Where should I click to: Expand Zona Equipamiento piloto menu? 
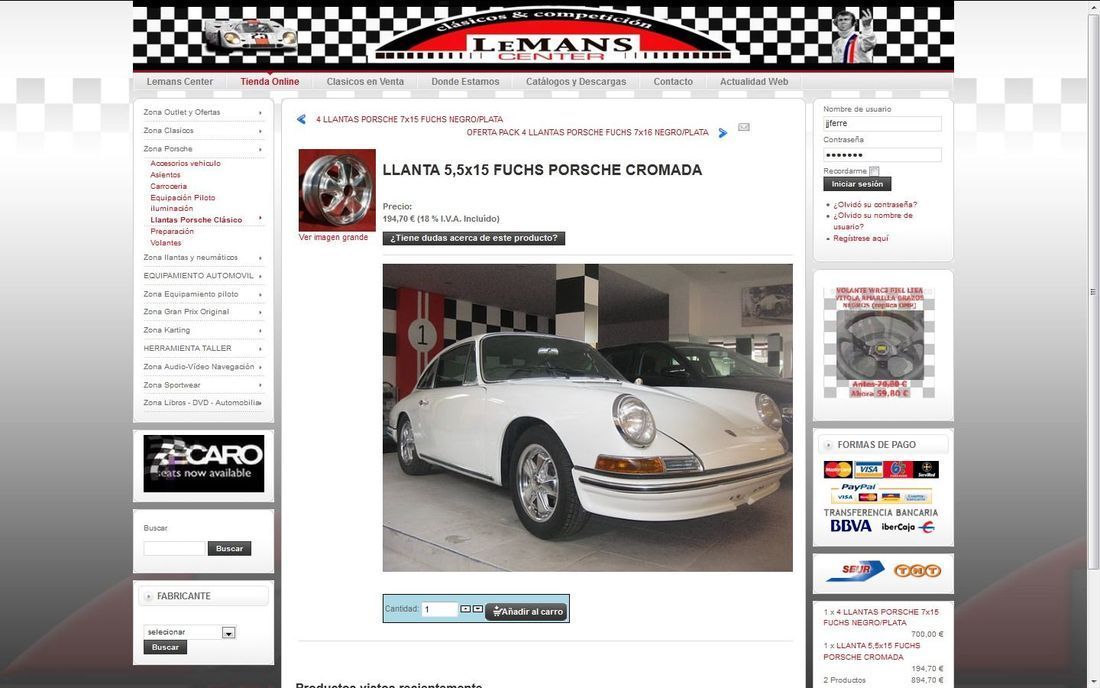(x=203, y=294)
